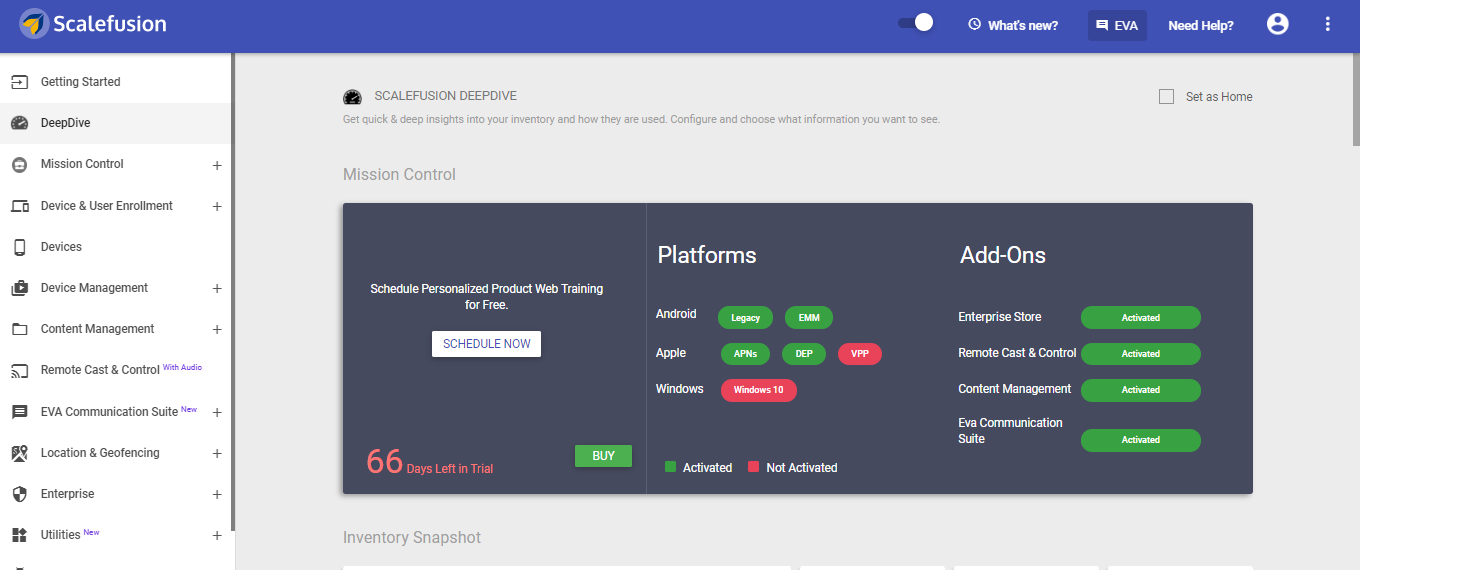Open the three-dot more options menu
The width and height of the screenshot is (1480, 570).
tap(1328, 24)
